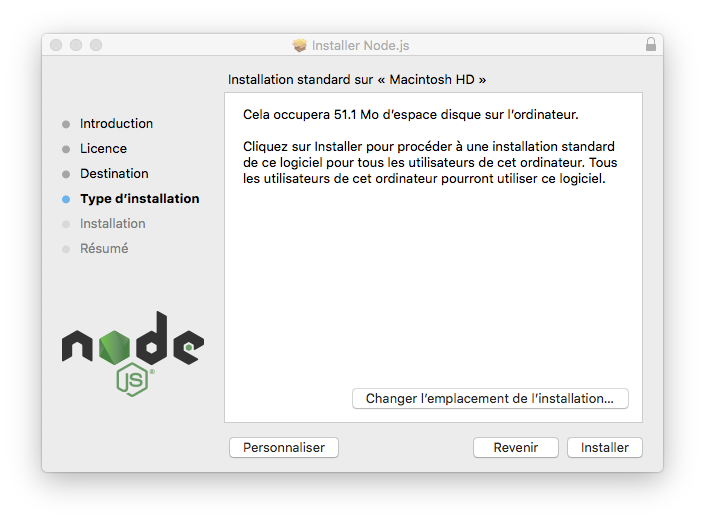The width and height of the screenshot is (705, 522).
Task: Click the Personnaliser button
Action: (x=284, y=448)
